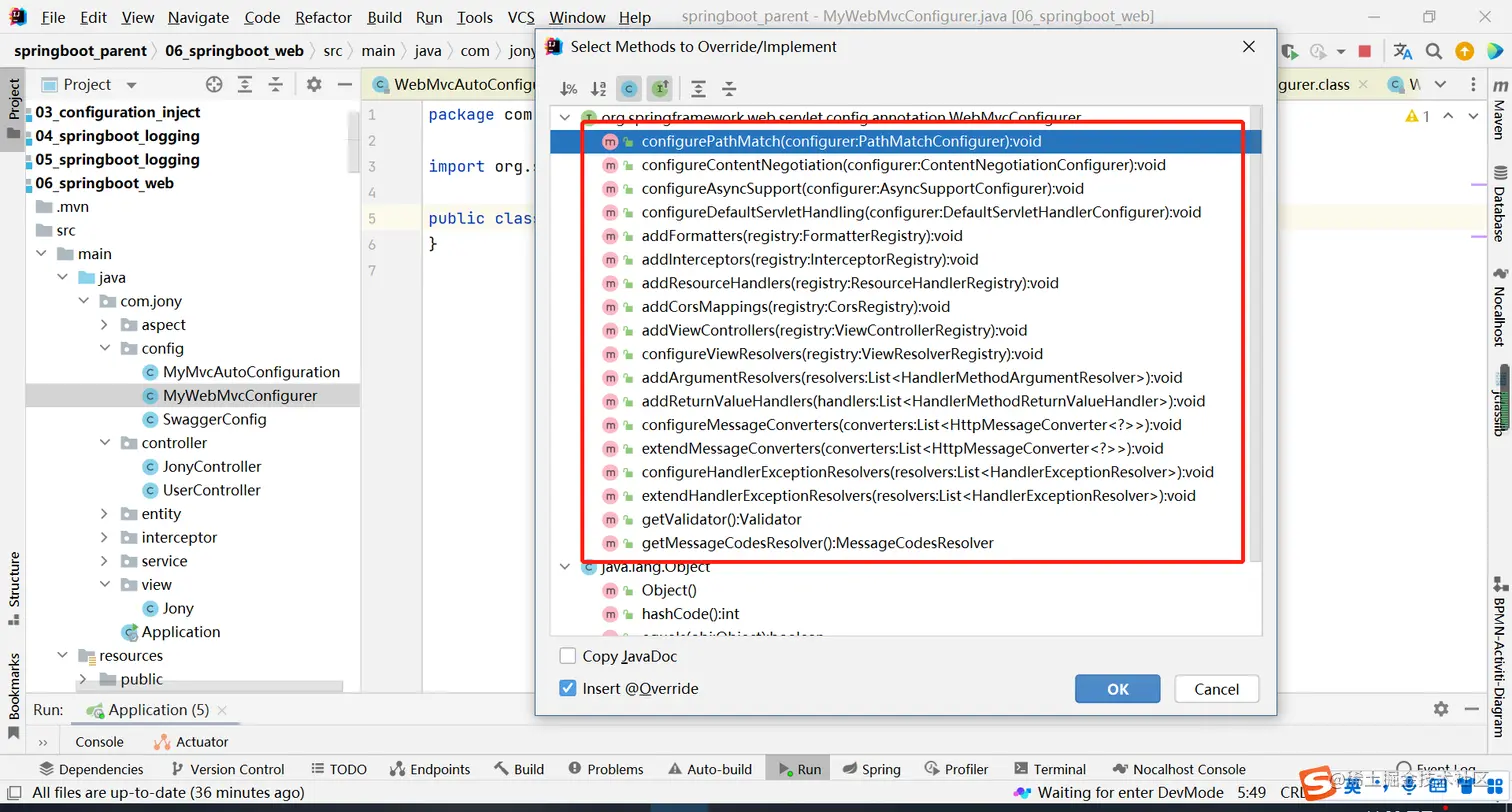Hide the Project panel

345,85
